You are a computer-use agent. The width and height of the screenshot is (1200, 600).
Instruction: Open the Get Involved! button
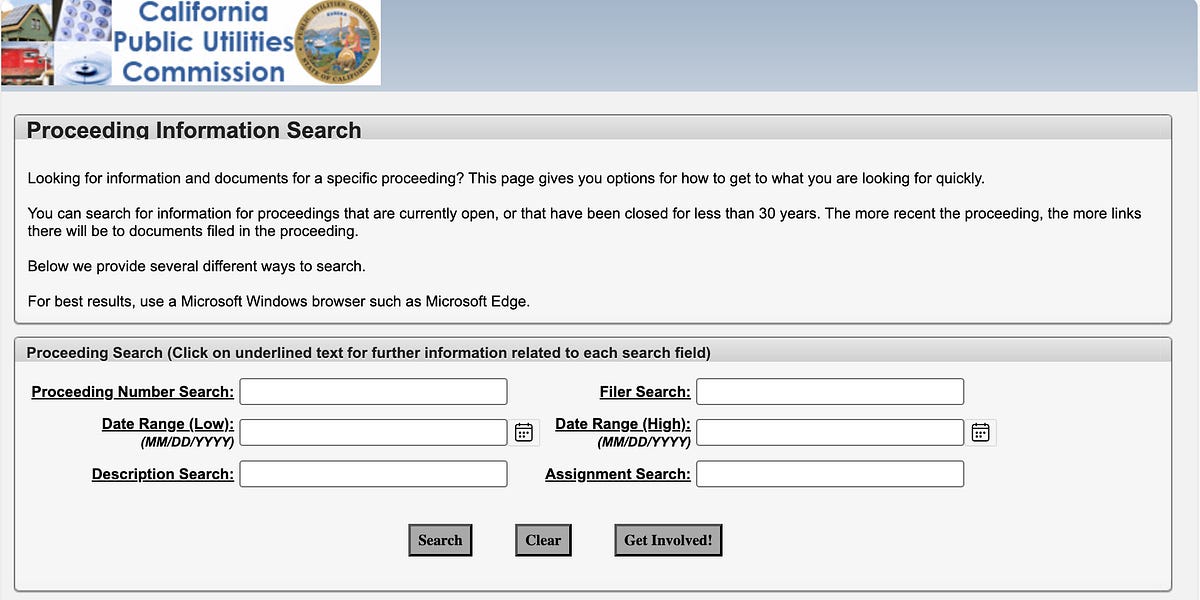point(668,540)
